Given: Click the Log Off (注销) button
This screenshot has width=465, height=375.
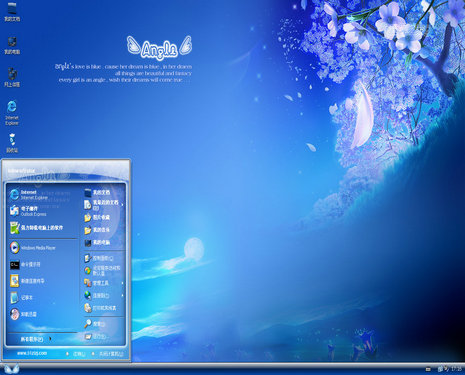Looking at the screenshot, I should coord(76,354).
